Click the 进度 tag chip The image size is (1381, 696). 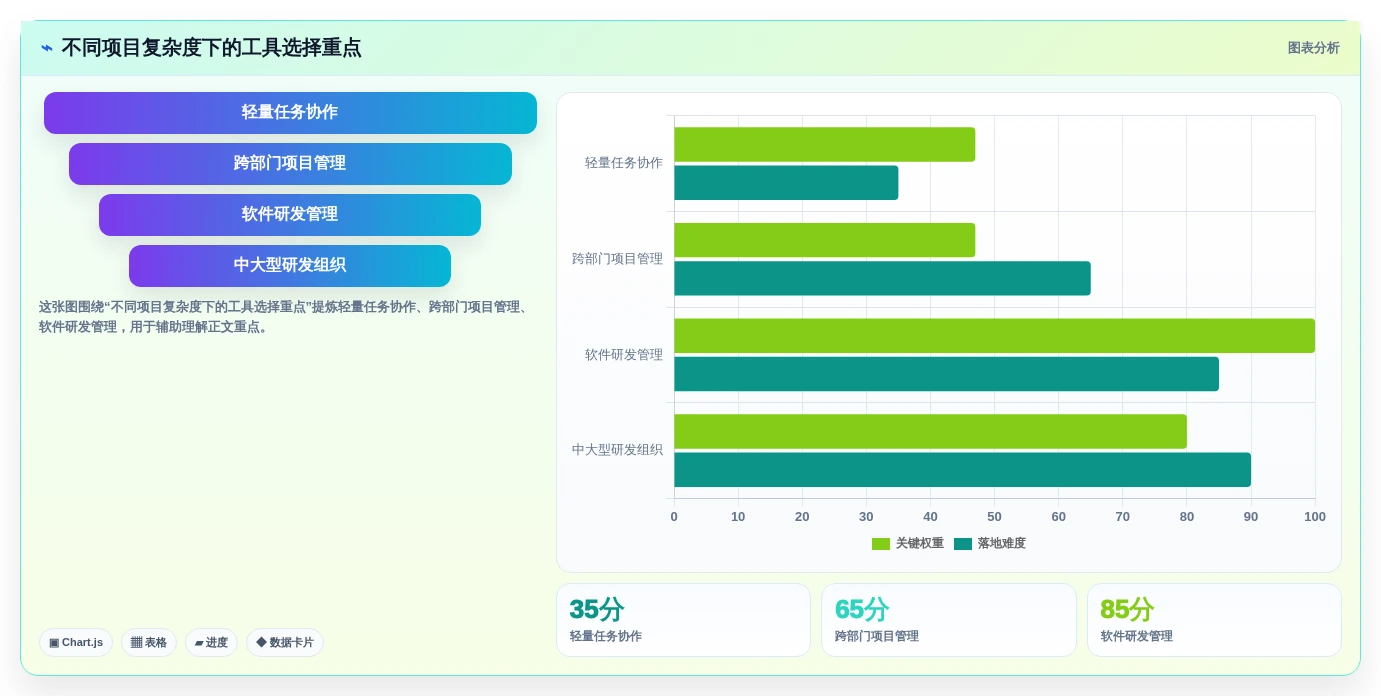(211, 642)
